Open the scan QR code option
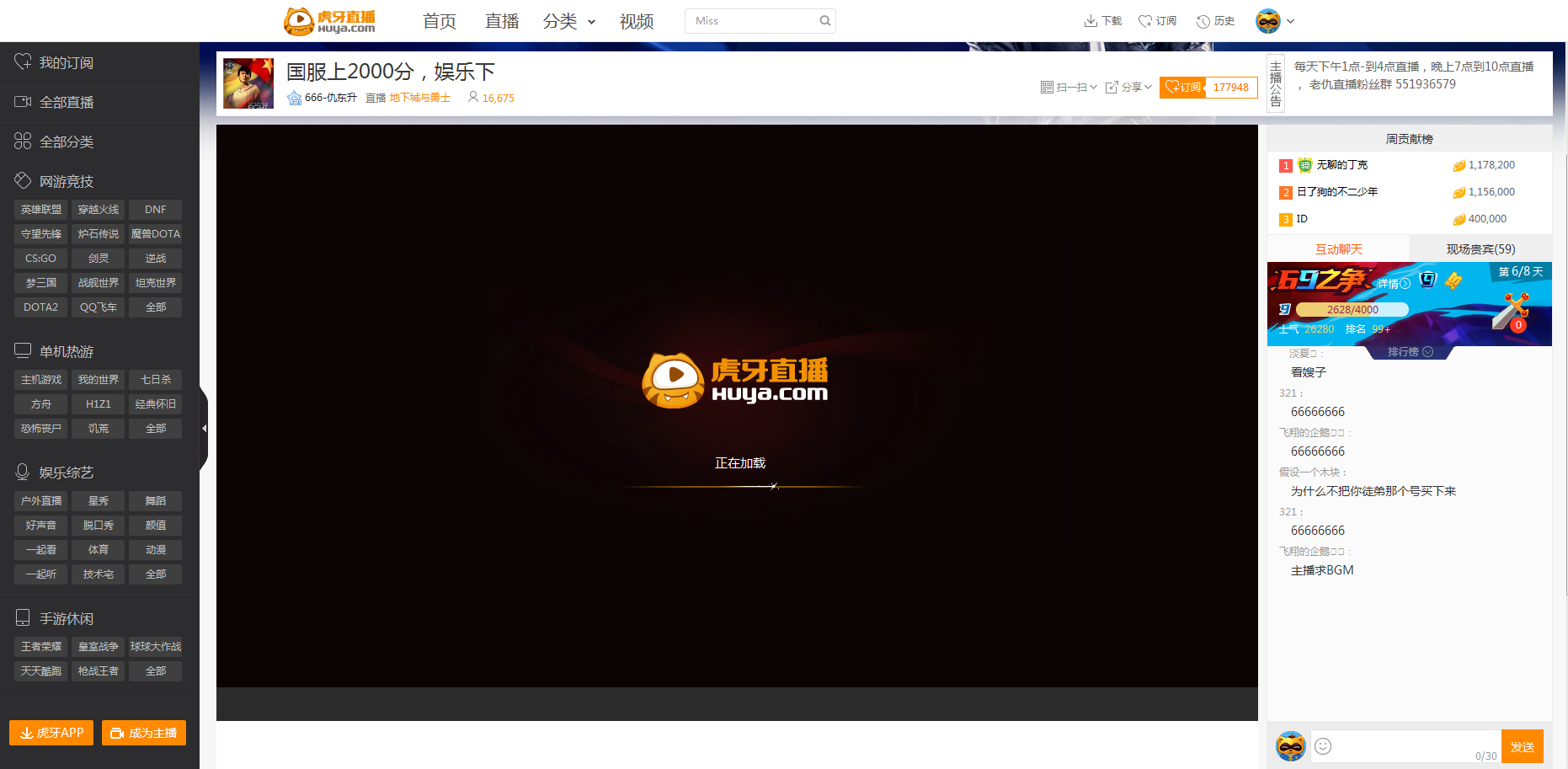The width and height of the screenshot is (1568, 769). [x=1069, y=87]
